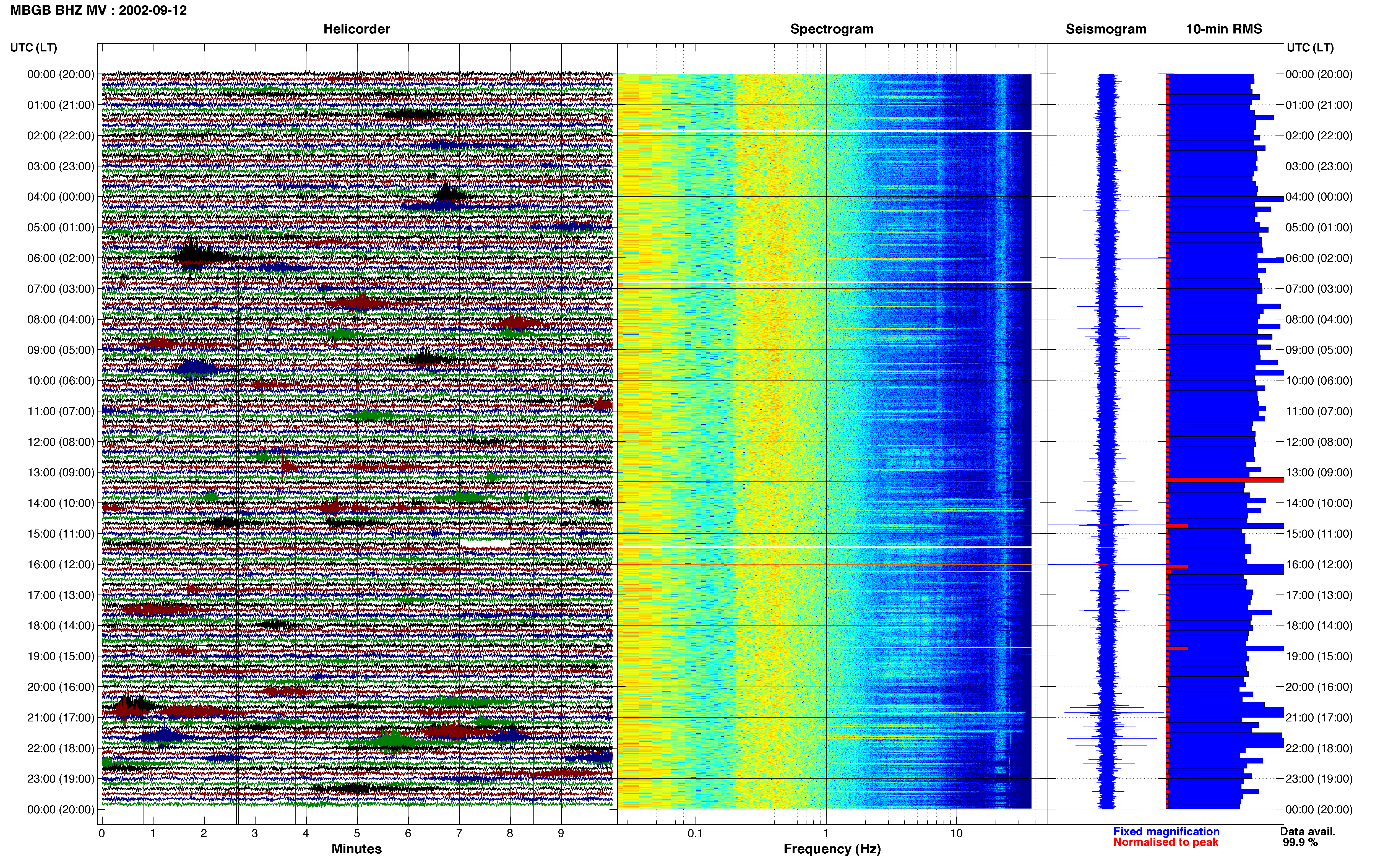The height and width of the screenshot is (868, 1388).
Task: Click left time label 16:00 (12:00)
Action: coord(61,564)
